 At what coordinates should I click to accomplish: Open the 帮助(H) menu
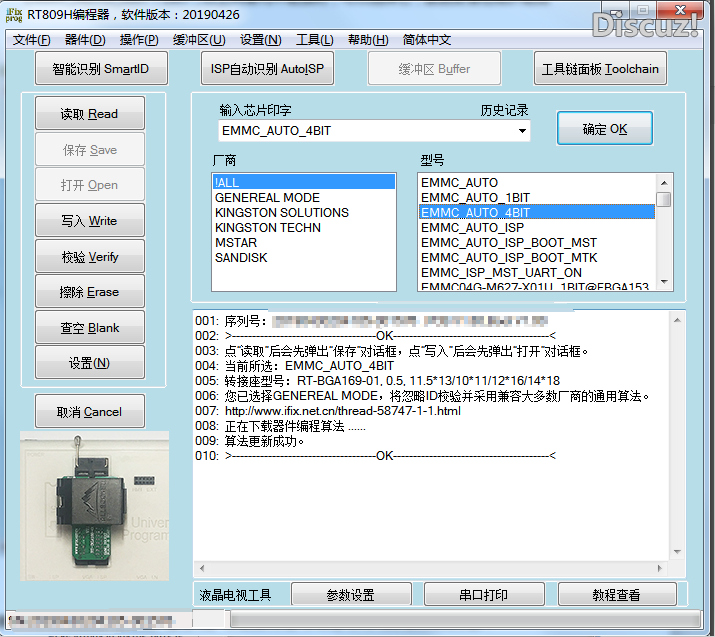368,40
